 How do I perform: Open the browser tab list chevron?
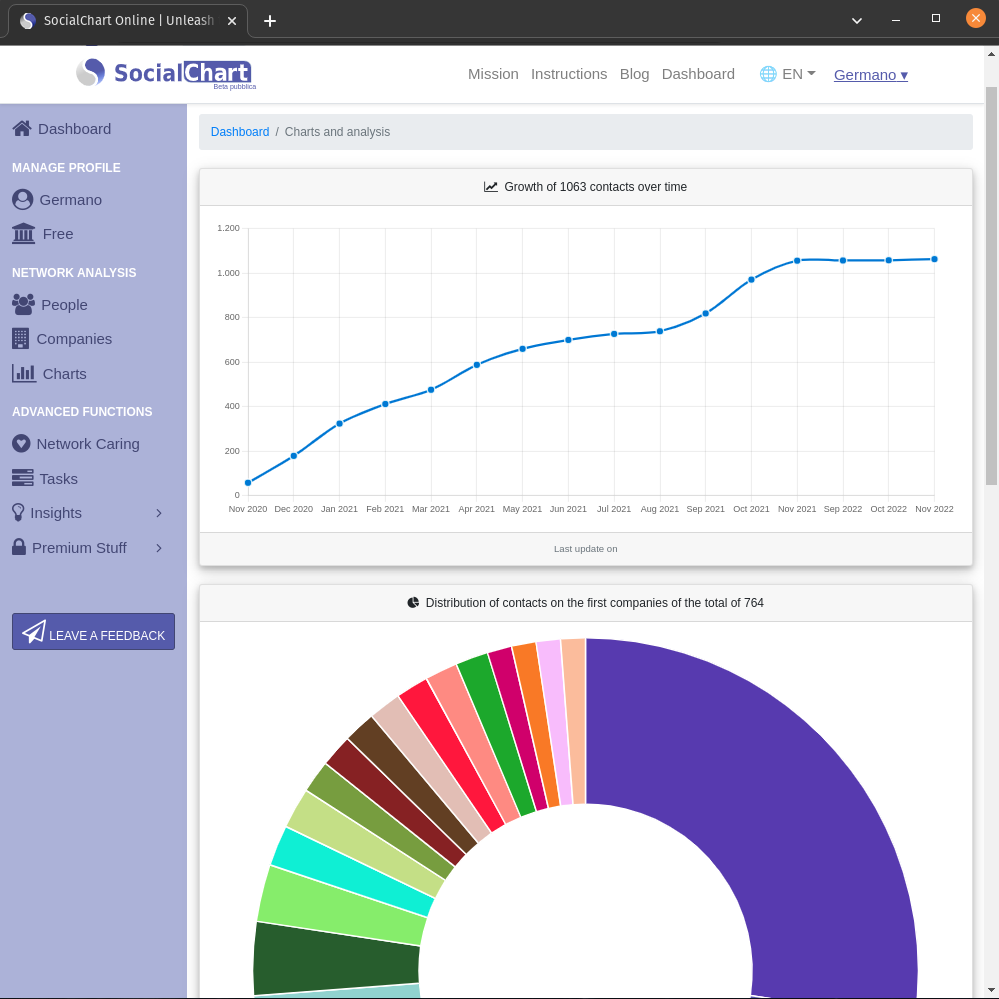click(x=857, y=20)
